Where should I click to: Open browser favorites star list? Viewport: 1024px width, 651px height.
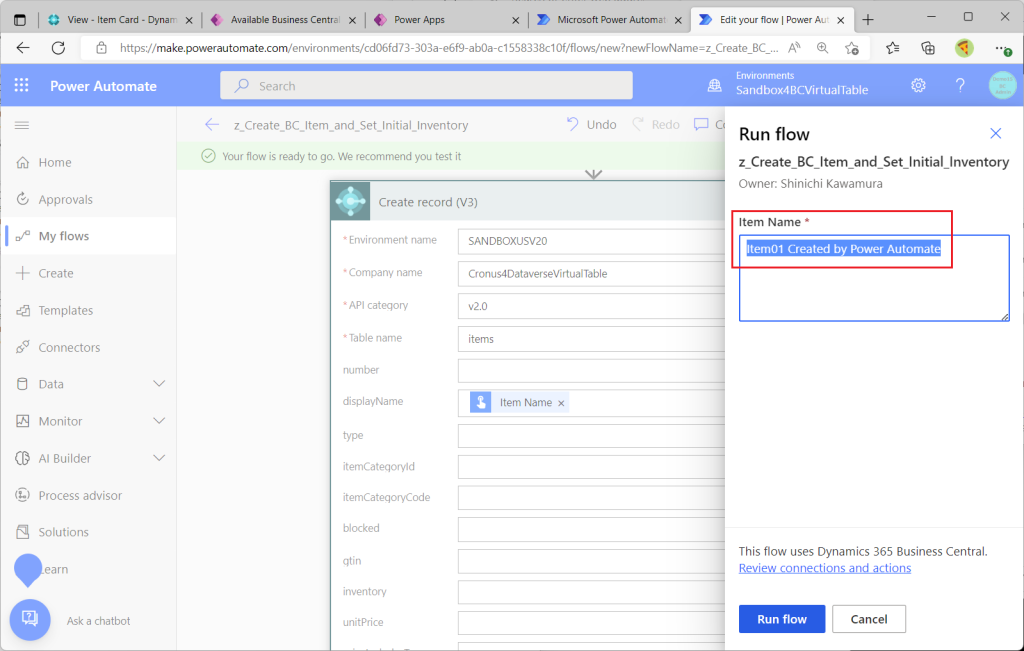892,48
